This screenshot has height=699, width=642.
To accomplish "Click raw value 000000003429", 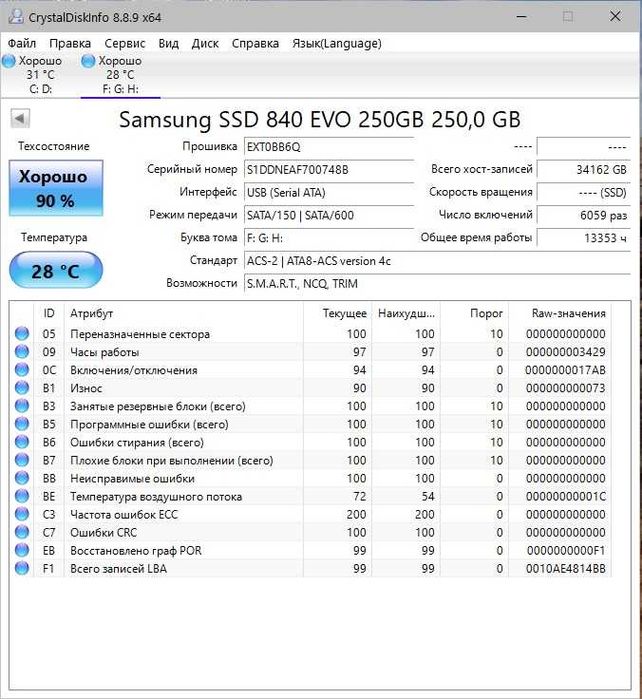I will [x=565, y=352].
